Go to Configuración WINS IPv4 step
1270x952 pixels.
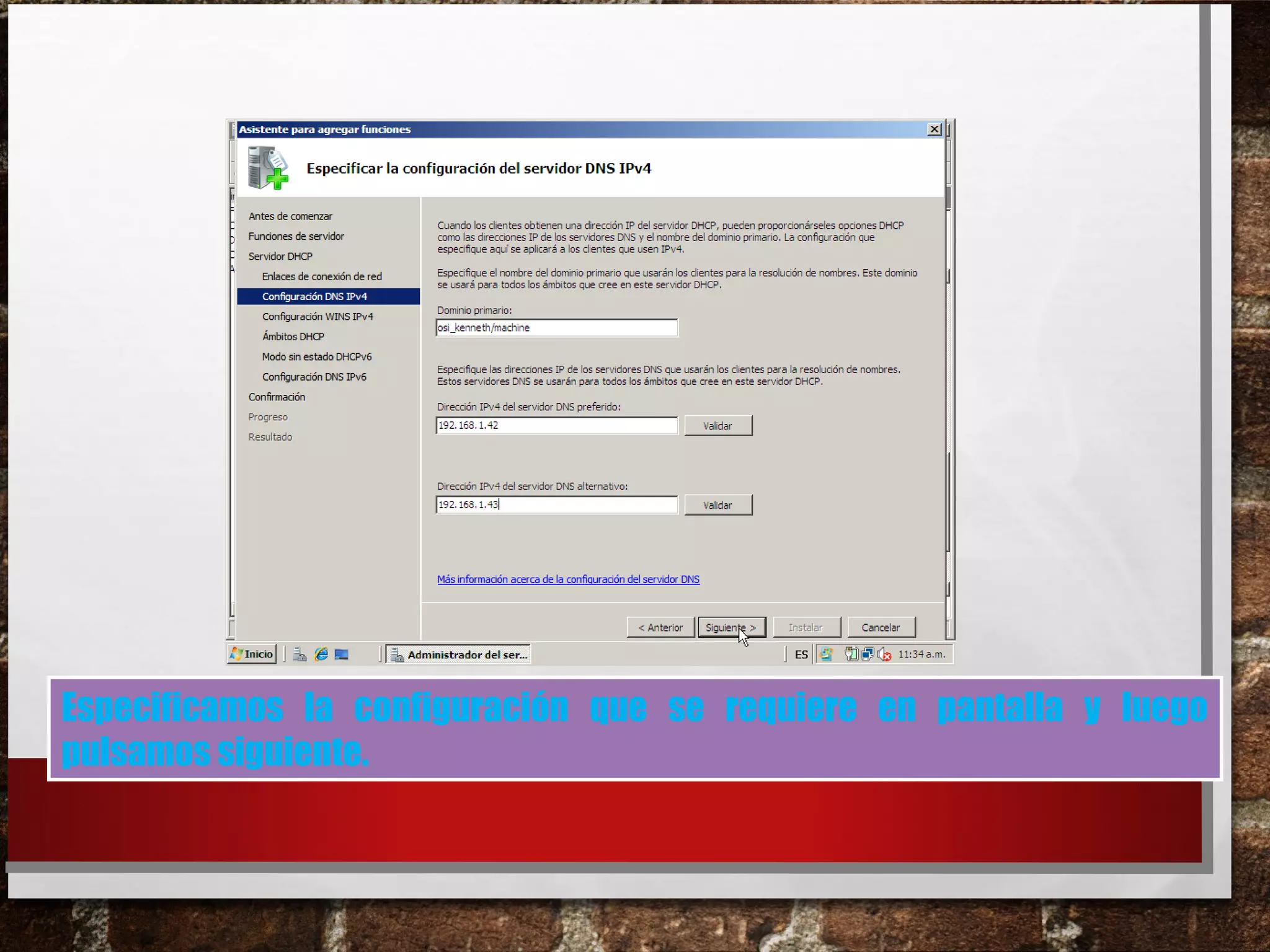pyautogui.click(x=317, y=317)
